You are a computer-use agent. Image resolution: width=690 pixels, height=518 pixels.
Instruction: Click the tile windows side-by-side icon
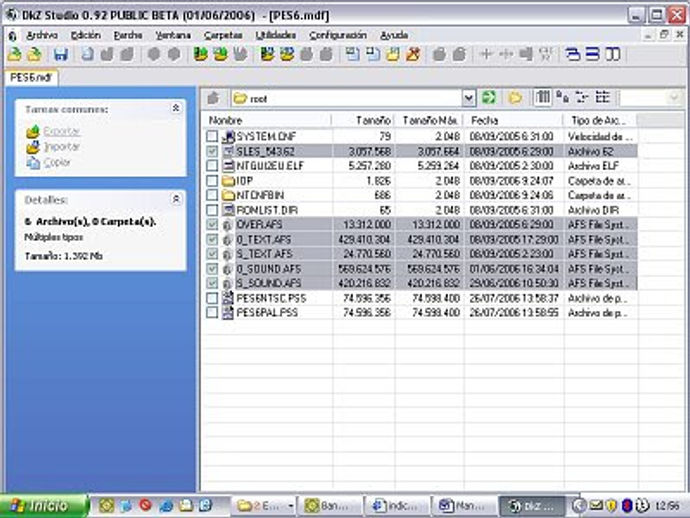point(613,55)
